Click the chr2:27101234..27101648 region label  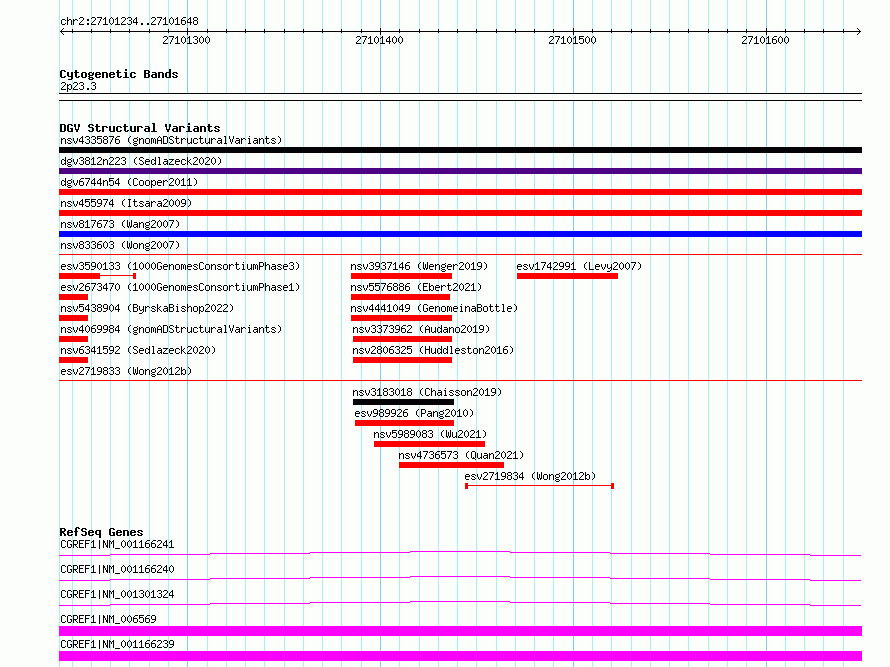(x=129, y=22)
